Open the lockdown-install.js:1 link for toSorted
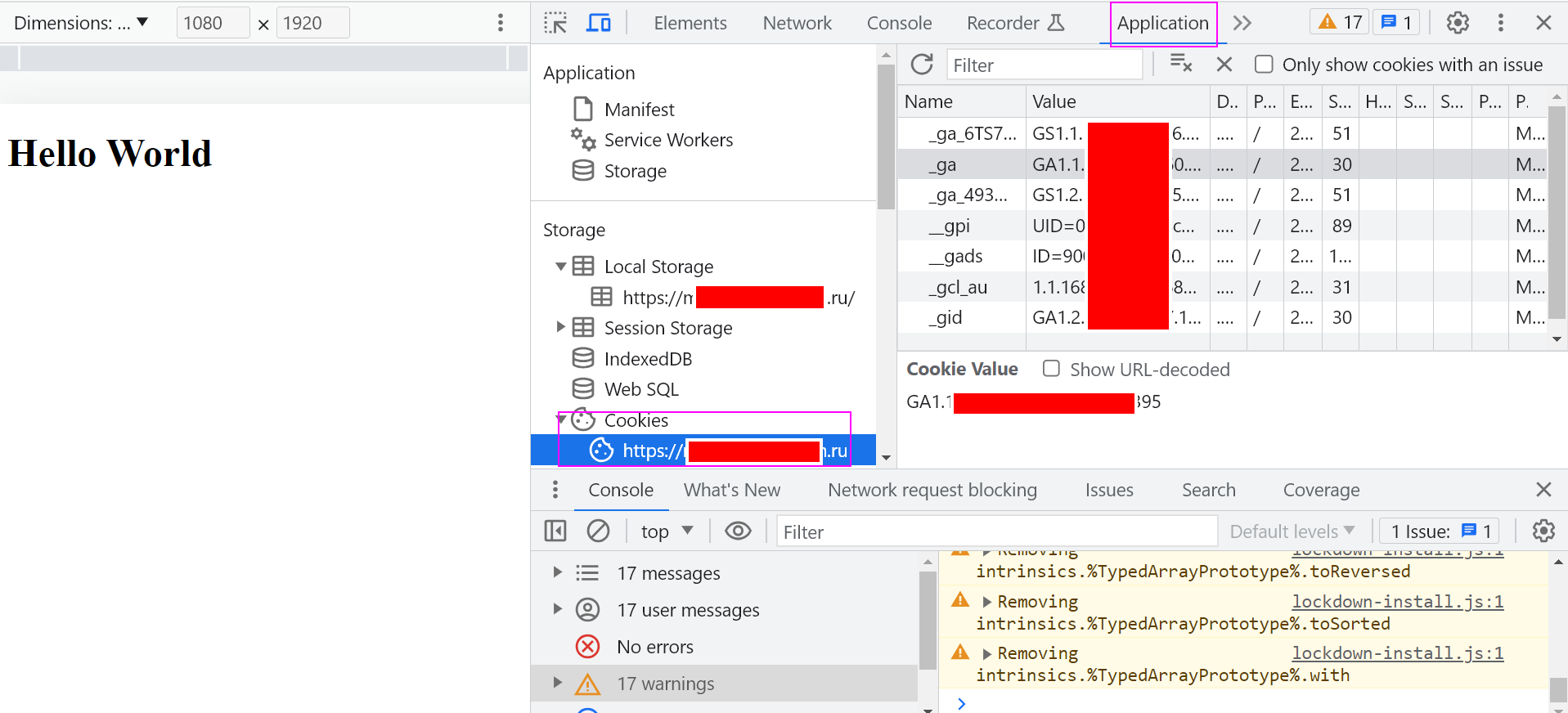Viewport: 1568px width, 713px height. coord(1397,602)
